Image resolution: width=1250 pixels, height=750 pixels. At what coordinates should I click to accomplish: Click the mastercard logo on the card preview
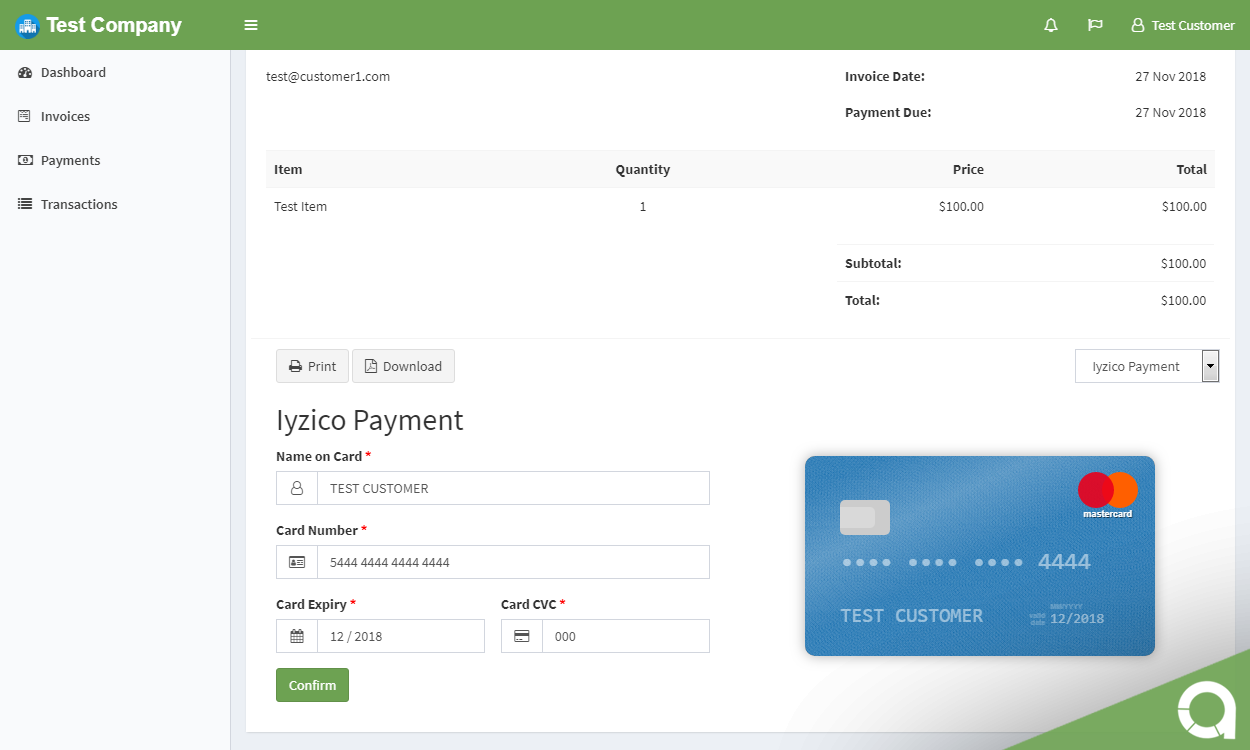[1106, 491]
